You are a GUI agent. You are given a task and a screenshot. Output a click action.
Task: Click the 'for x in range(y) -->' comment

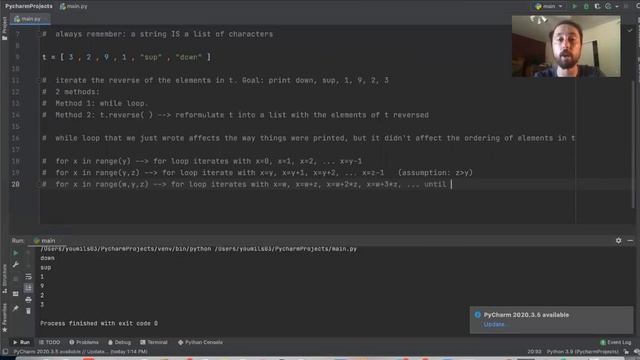coord(202,161)
